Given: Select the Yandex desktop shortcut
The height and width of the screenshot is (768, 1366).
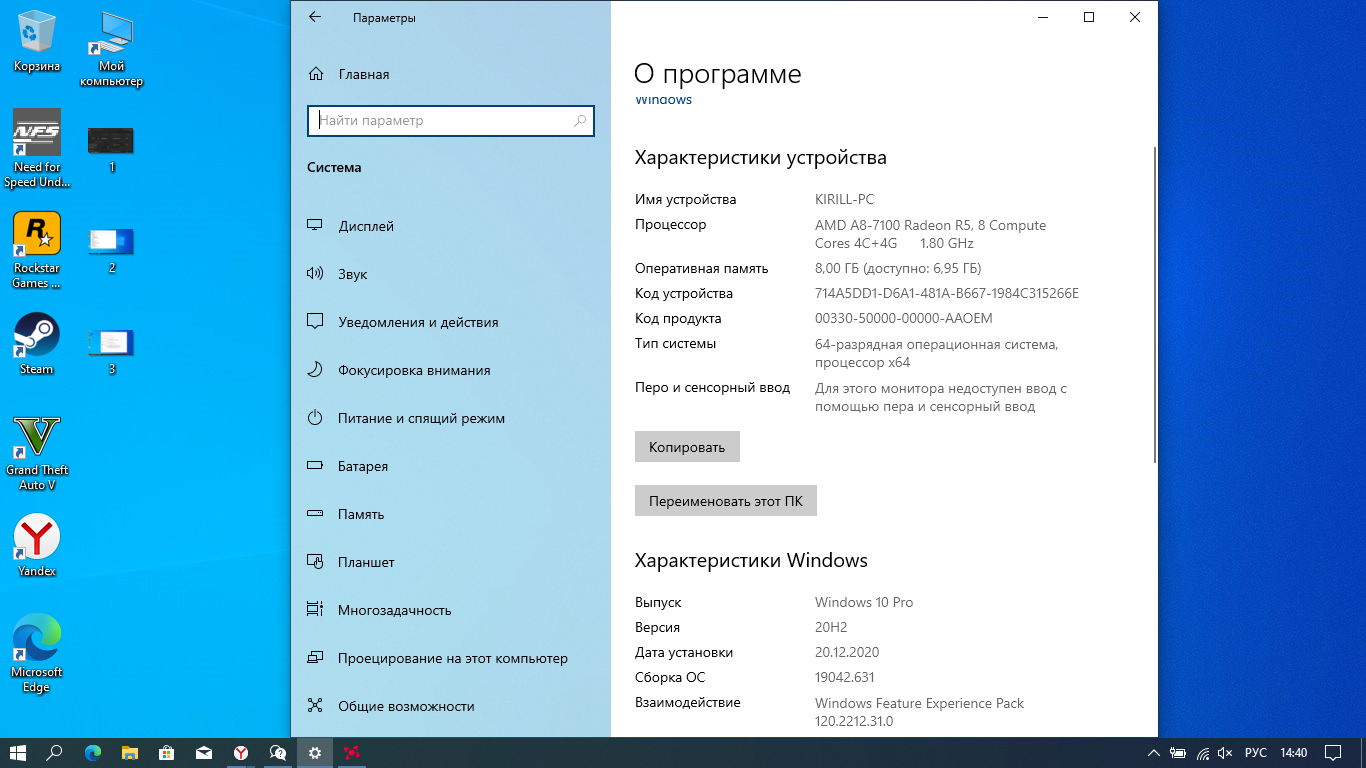Looking at the screenshot, I should tap(37, 546).
